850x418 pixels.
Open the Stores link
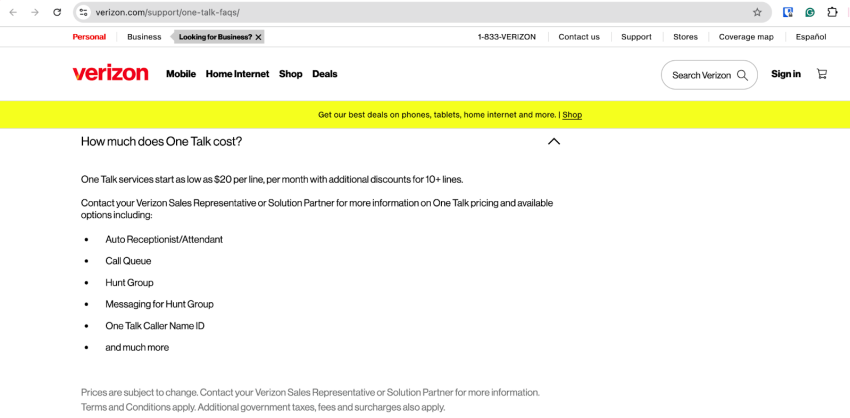tap(685, 37)
